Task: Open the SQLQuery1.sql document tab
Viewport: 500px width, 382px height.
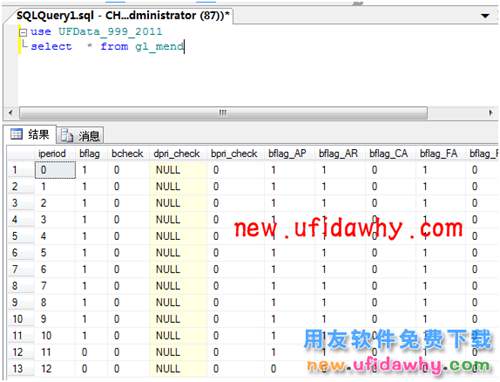Action: click(123, 16)
